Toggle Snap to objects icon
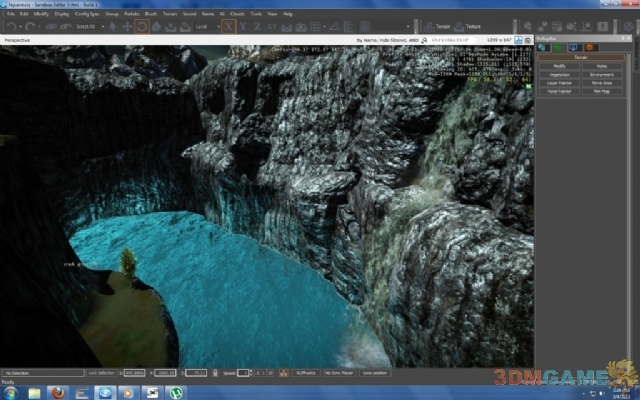Viewport: 640px width, 400px height. pos(301,27)
